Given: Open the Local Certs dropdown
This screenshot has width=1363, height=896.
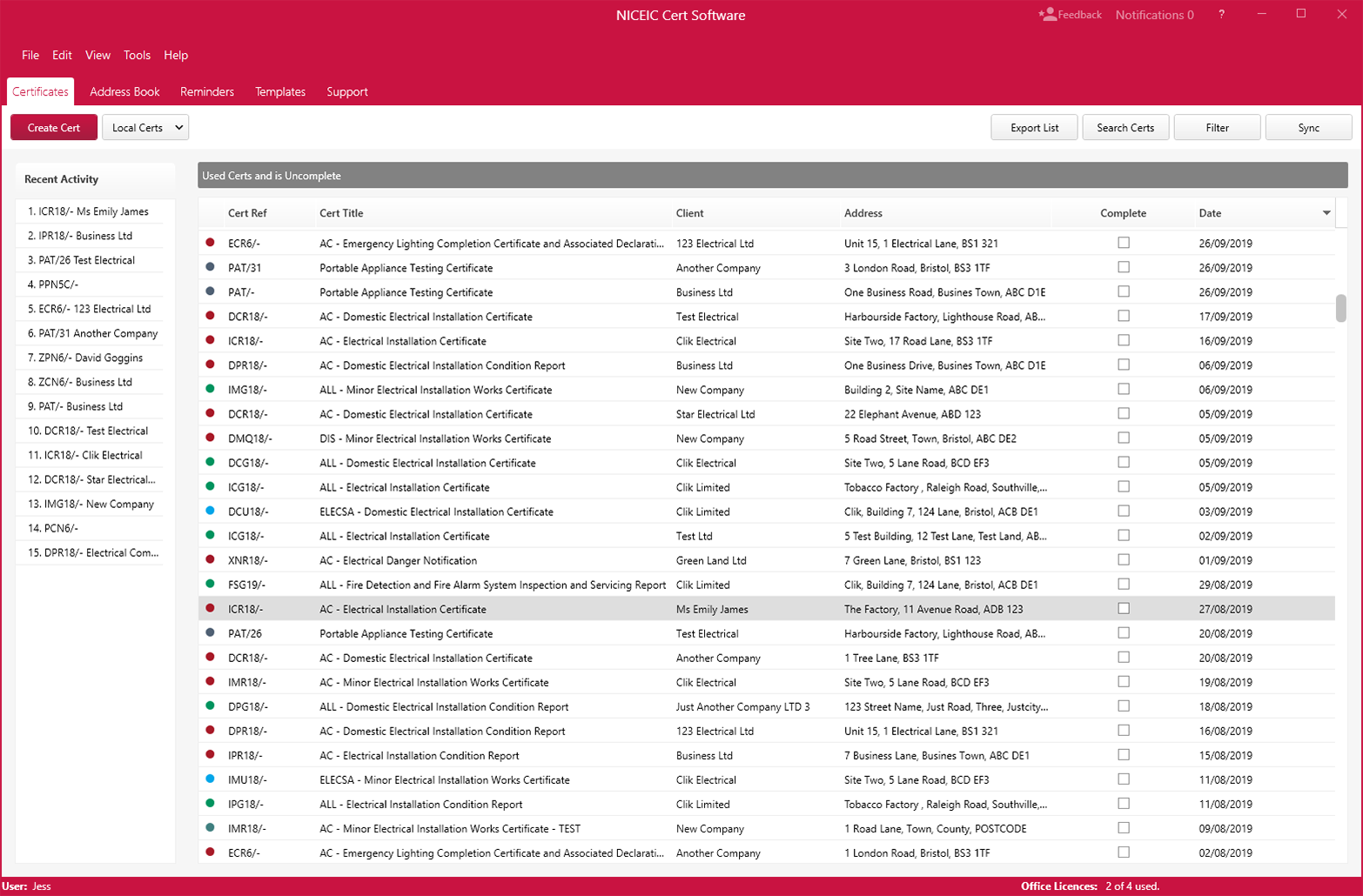Looking at the screenshot, I should click(x=145, y=128).
